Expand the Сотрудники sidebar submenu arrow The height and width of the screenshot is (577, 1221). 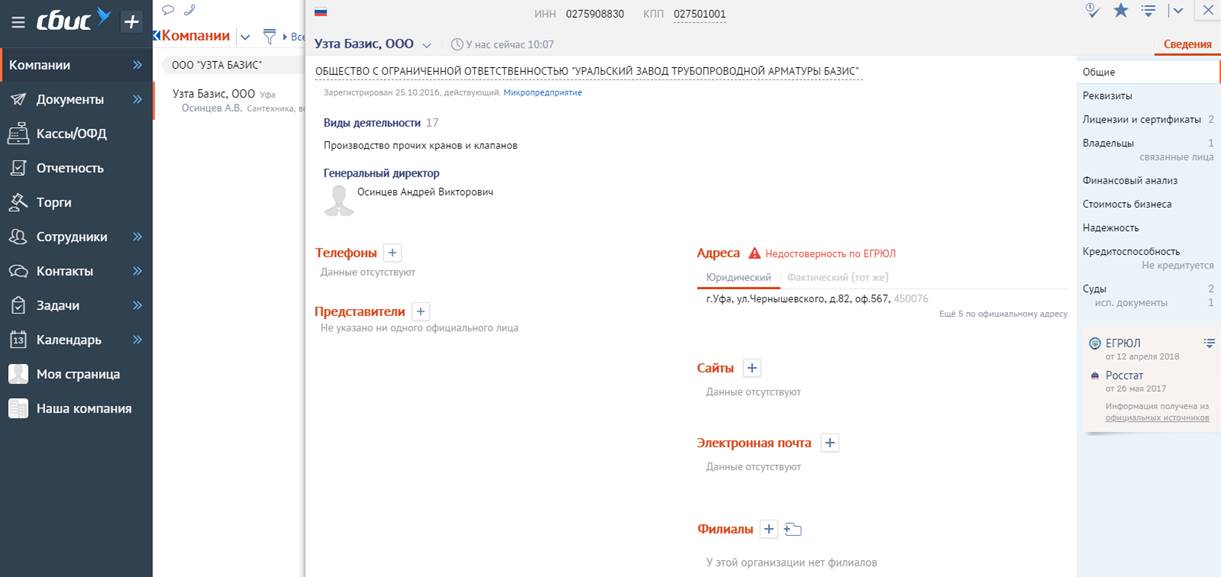[x=137, y=237]
